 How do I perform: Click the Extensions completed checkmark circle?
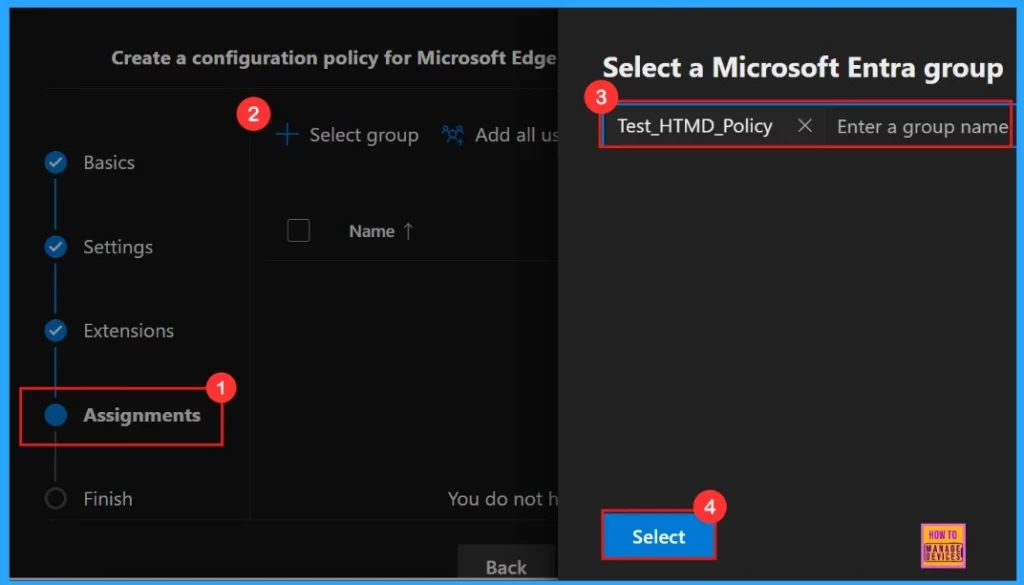(56, 330)
